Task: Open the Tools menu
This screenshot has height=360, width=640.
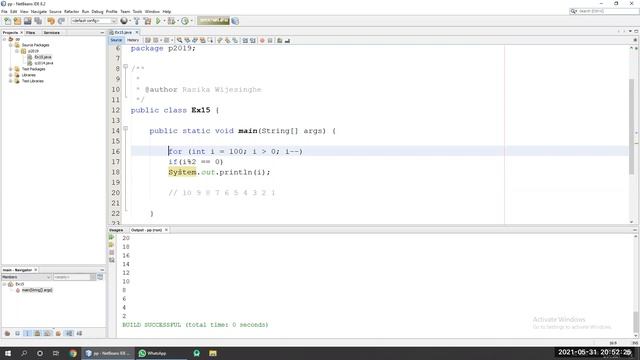Action: [137, 11]
